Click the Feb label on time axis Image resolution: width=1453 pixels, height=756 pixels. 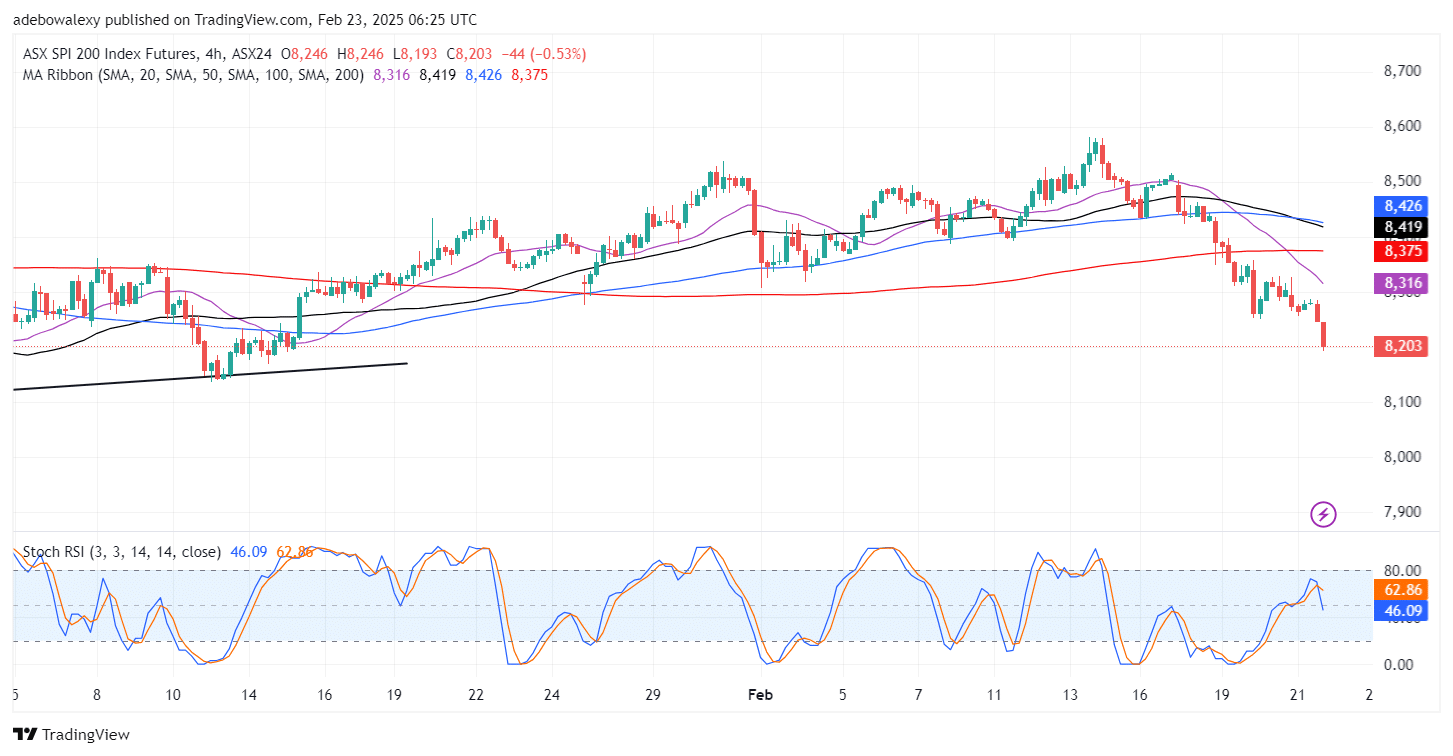(x=762, y=695)
